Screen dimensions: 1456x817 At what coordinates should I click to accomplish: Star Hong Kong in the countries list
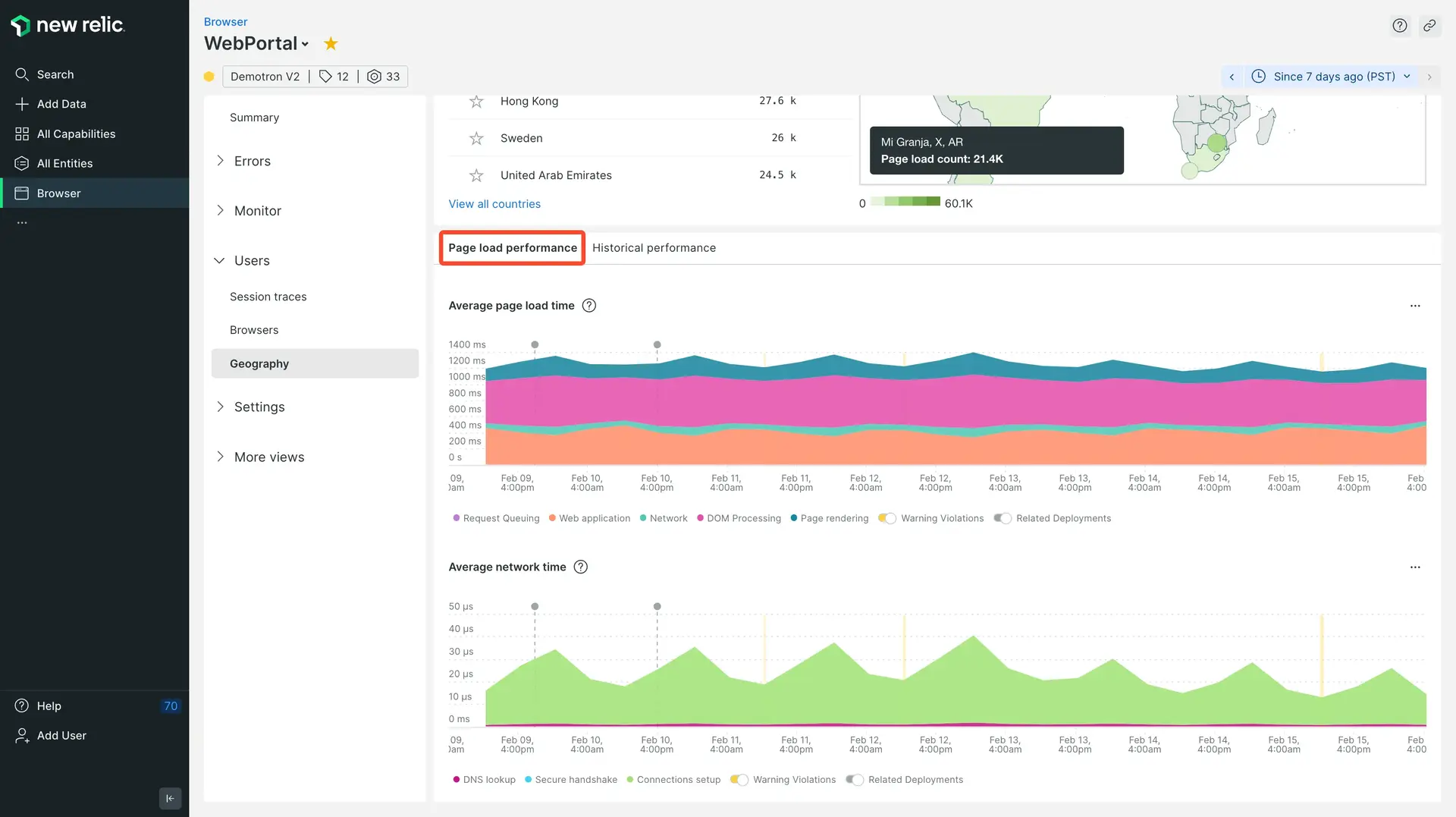[x=476, y=102]
